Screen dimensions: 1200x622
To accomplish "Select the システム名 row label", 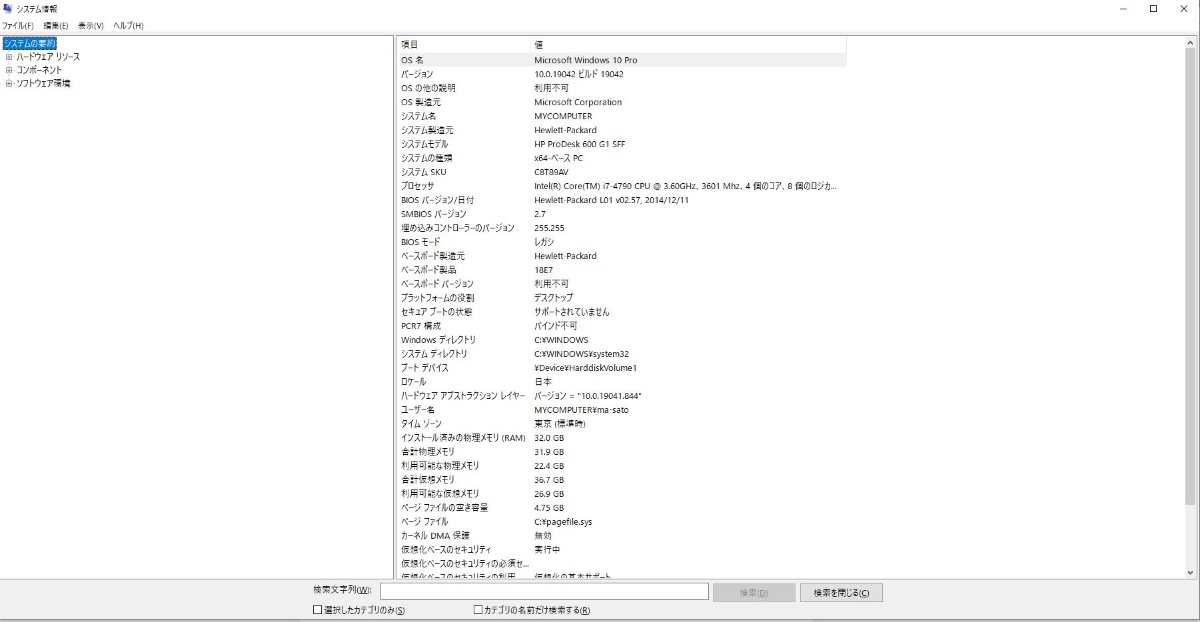I will click(x=419, y=116).
